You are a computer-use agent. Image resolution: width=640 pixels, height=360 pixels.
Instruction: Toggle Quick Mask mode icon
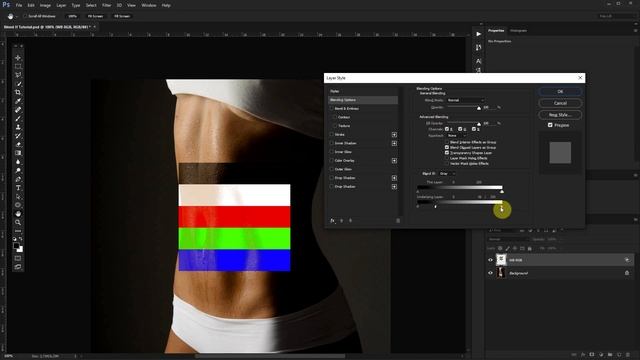coord(18,258)
